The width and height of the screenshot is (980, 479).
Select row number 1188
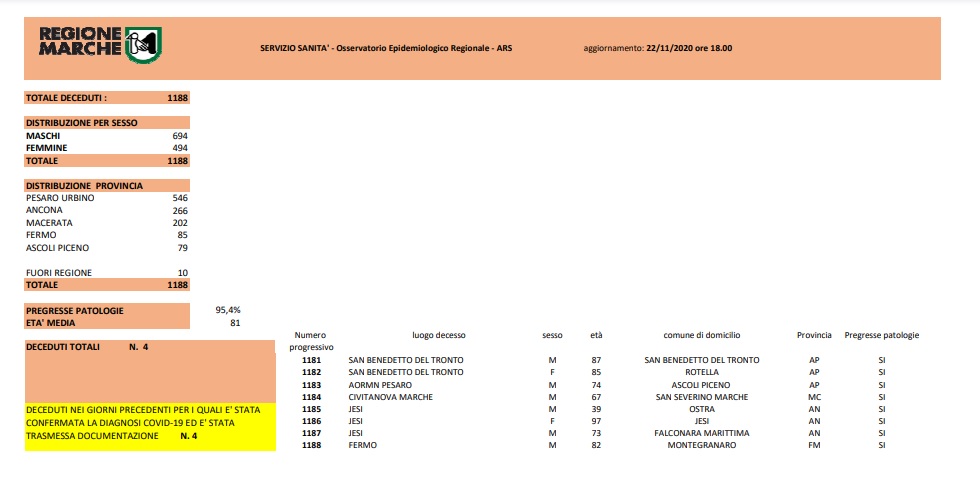(x=311, y=445)
